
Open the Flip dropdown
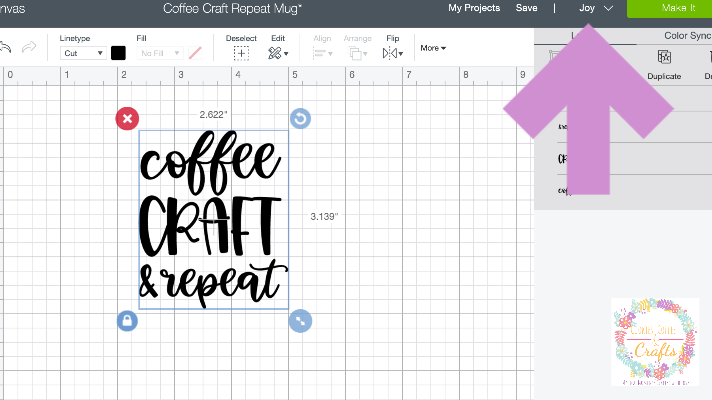coord(393,54)
